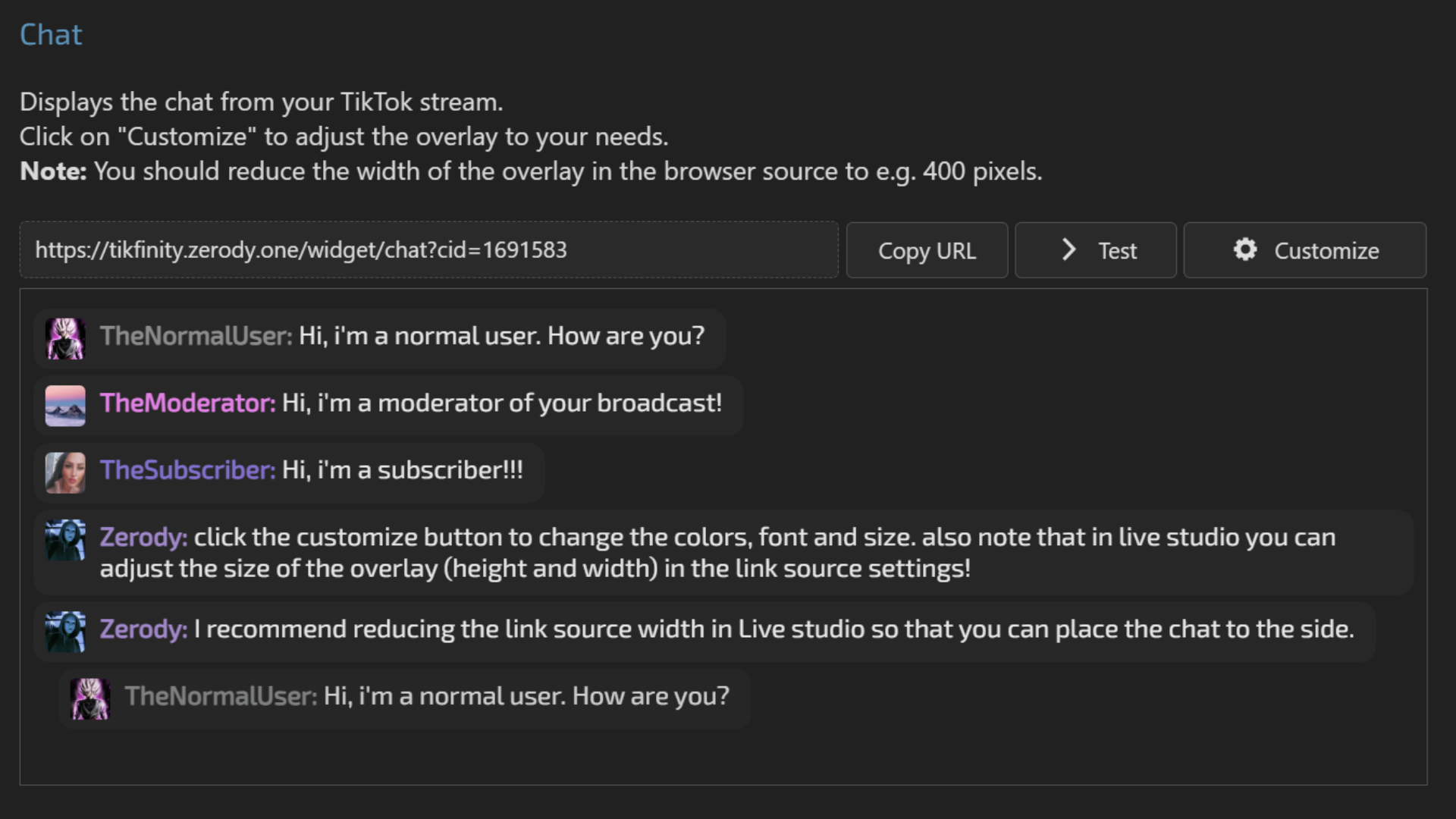Click the Copy URL button
This screenshot has width=1456, height=819.
pos(927,250)
